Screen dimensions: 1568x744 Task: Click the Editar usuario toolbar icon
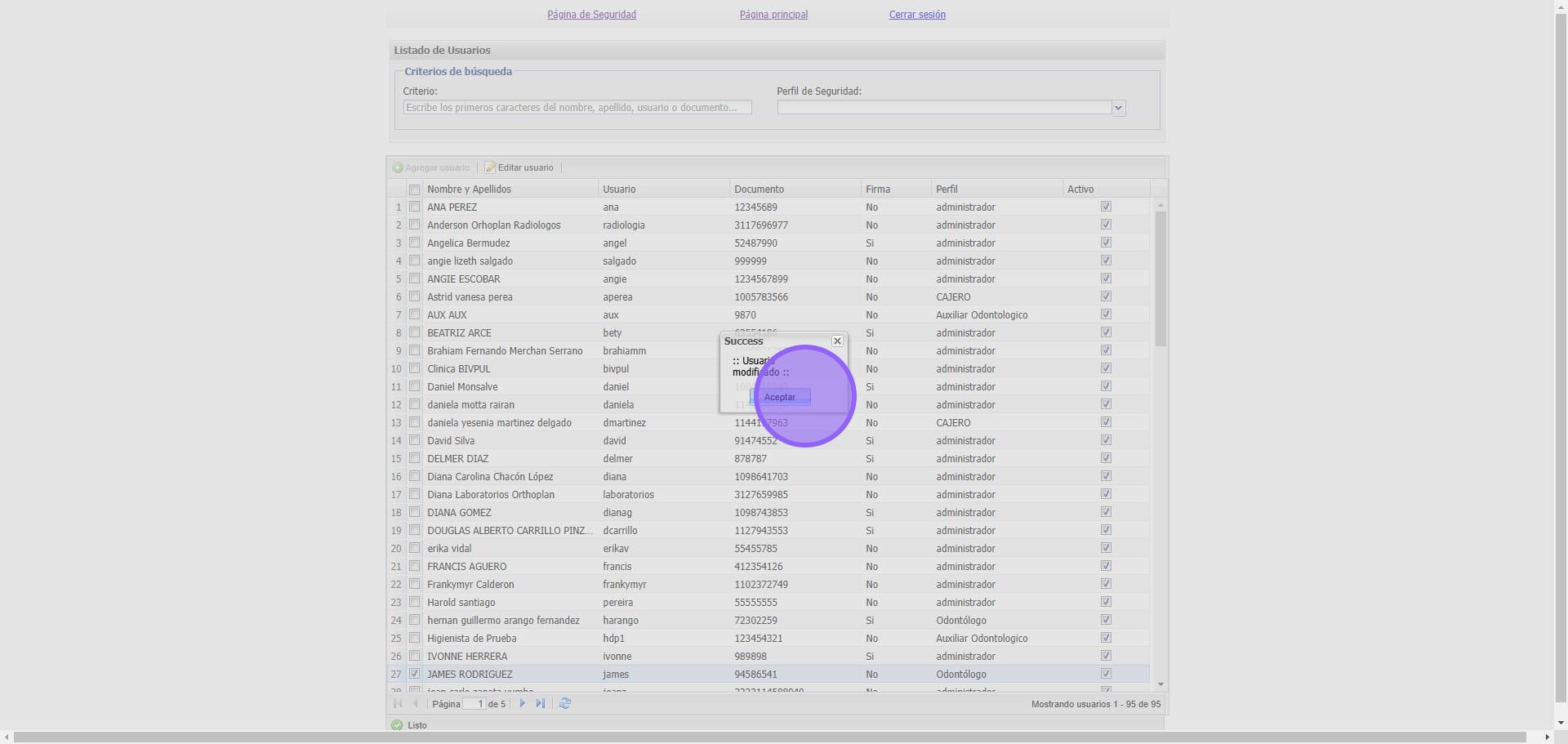490,167
